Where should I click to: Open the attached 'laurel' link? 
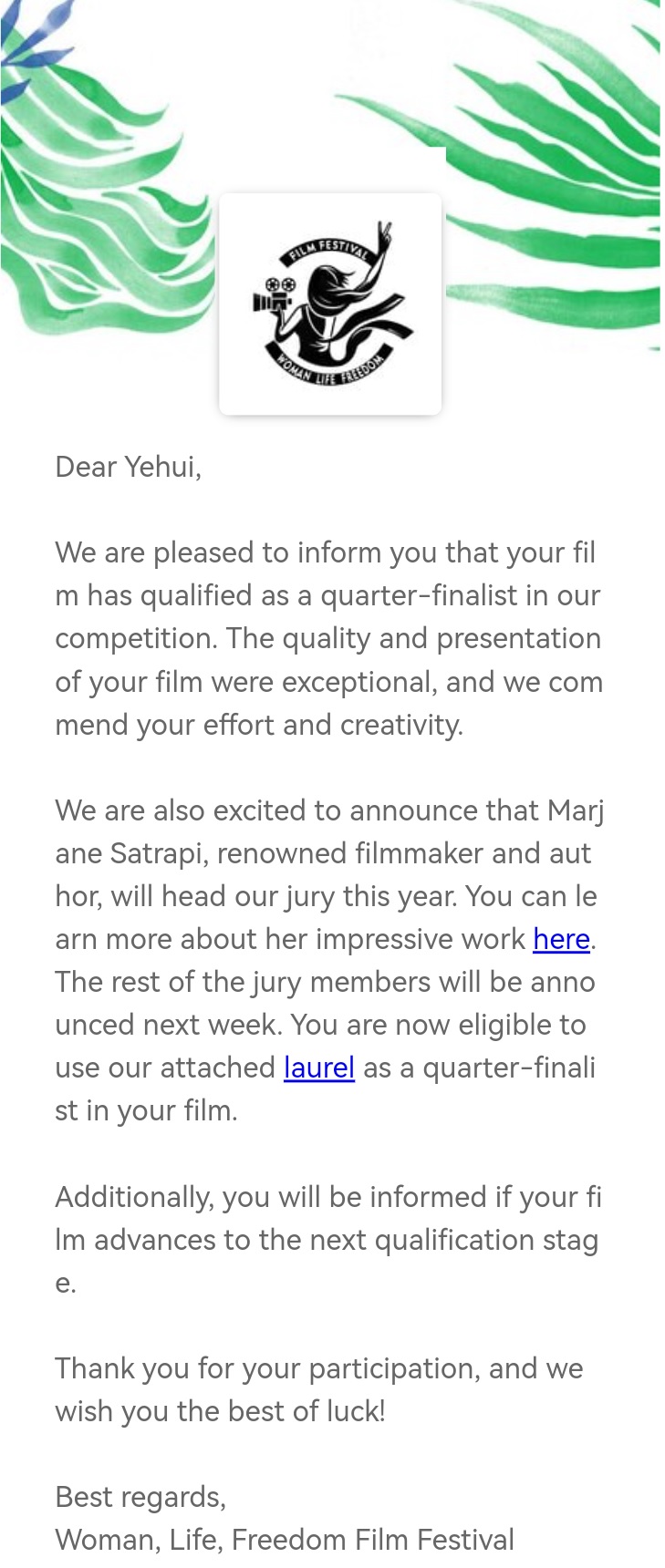pyautogui.click(x=318, y=1068)
